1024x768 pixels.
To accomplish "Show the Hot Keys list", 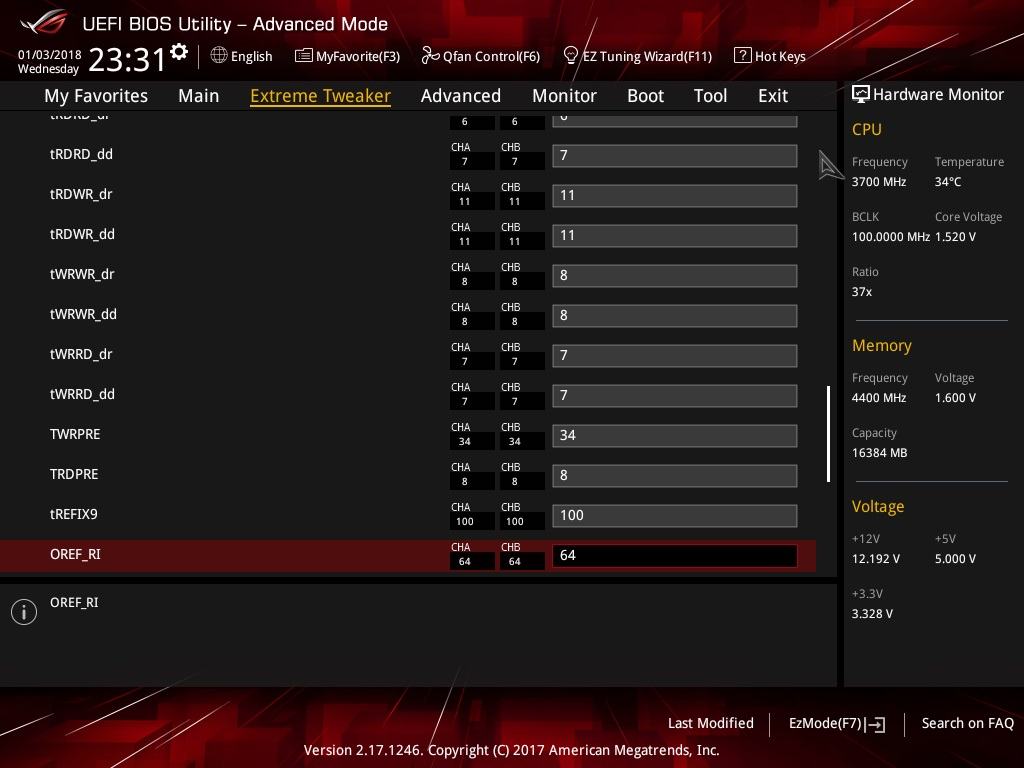I will (770, 56).
